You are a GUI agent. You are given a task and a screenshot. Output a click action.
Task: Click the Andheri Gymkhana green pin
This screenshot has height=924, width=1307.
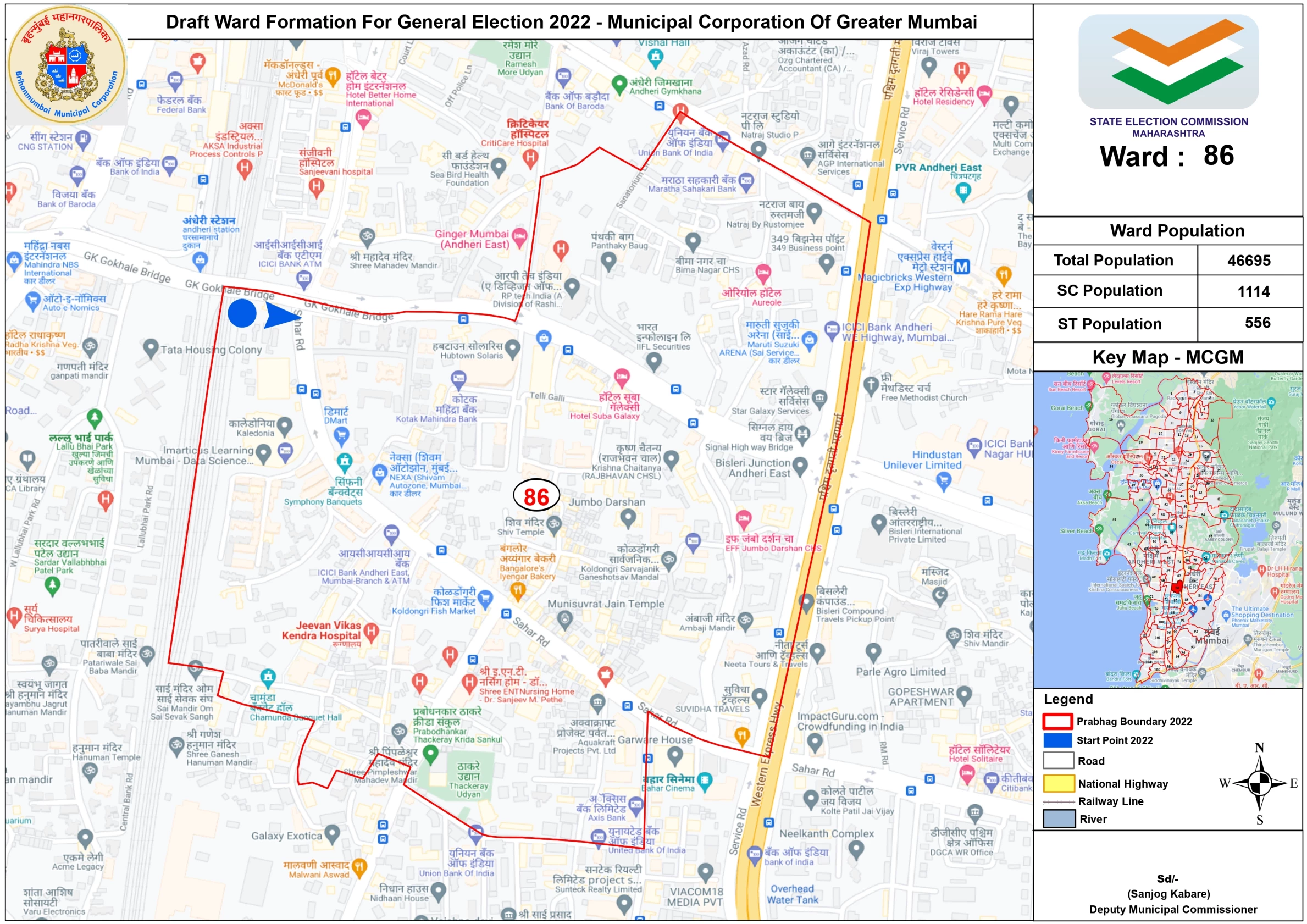coord(619,84)
